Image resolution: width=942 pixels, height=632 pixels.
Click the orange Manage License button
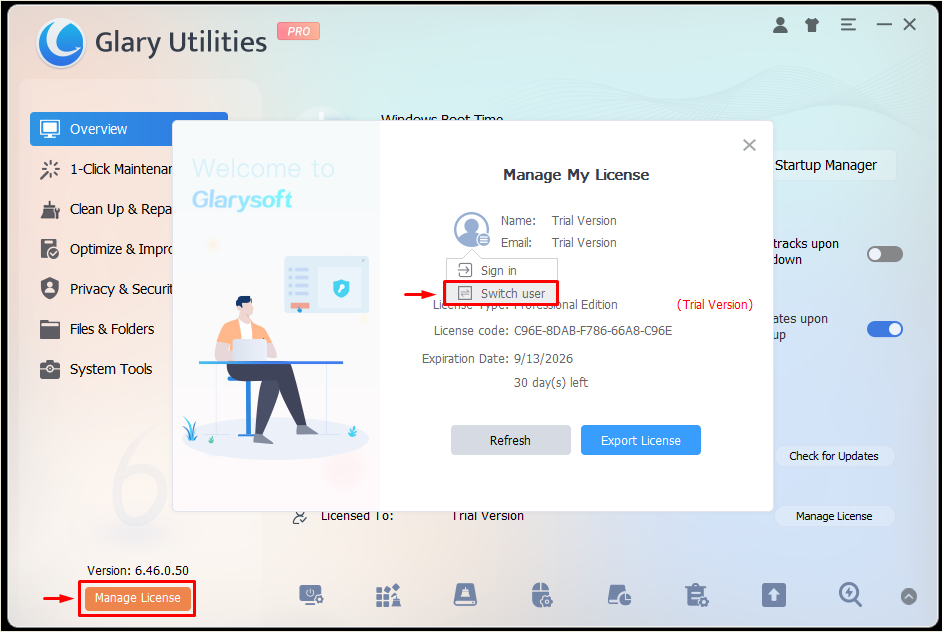[x=138, y=598]
